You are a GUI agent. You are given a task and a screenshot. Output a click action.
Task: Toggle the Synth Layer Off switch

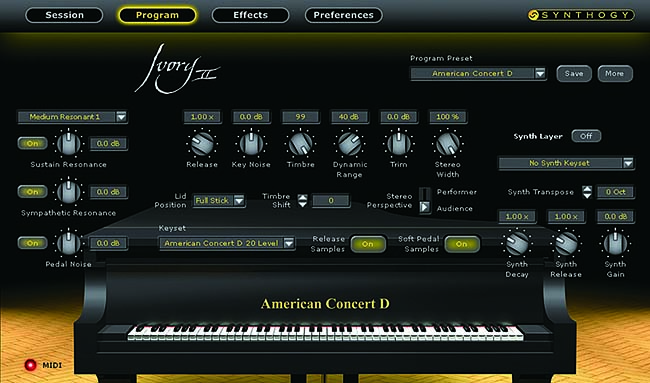(586, 136)
